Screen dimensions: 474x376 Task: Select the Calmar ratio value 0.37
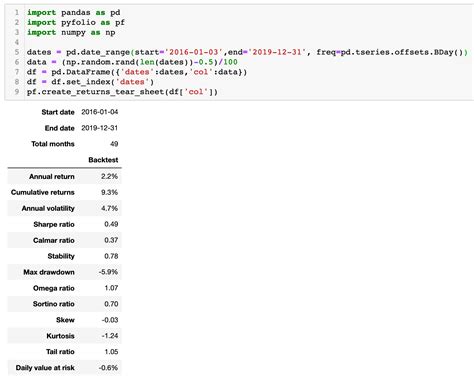click(x=111, y=240)
